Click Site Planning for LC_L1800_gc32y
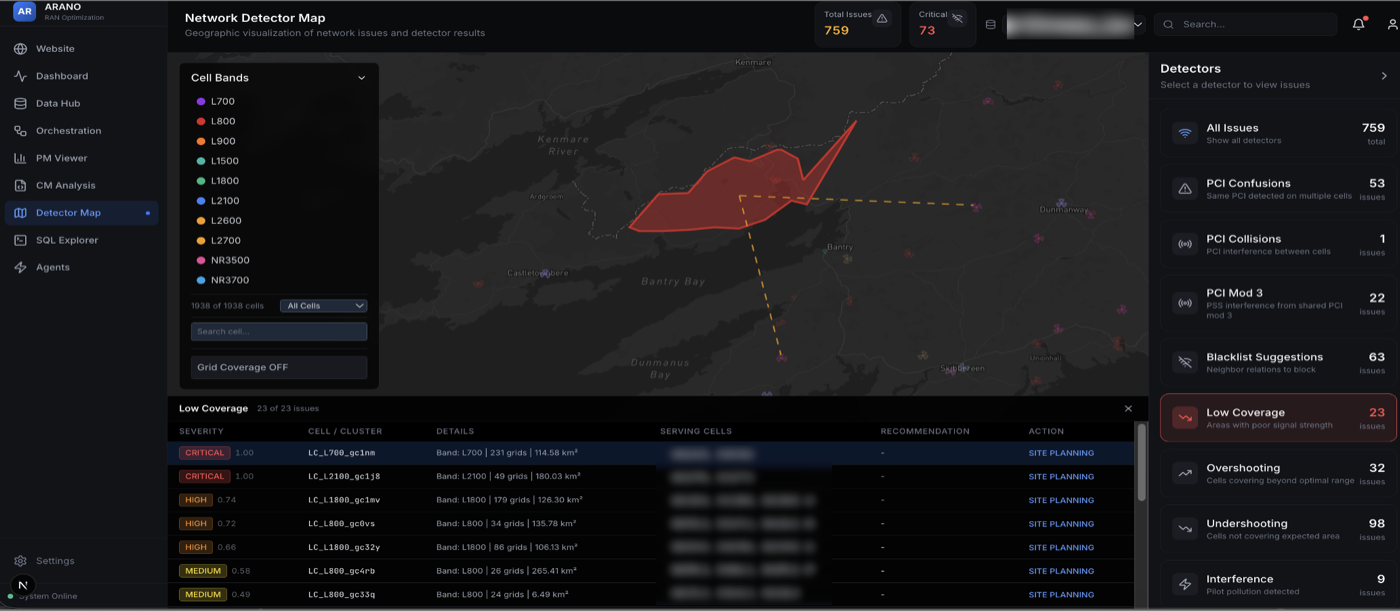This screenshot has width=1400, height=611. [x=1061, y=548]
